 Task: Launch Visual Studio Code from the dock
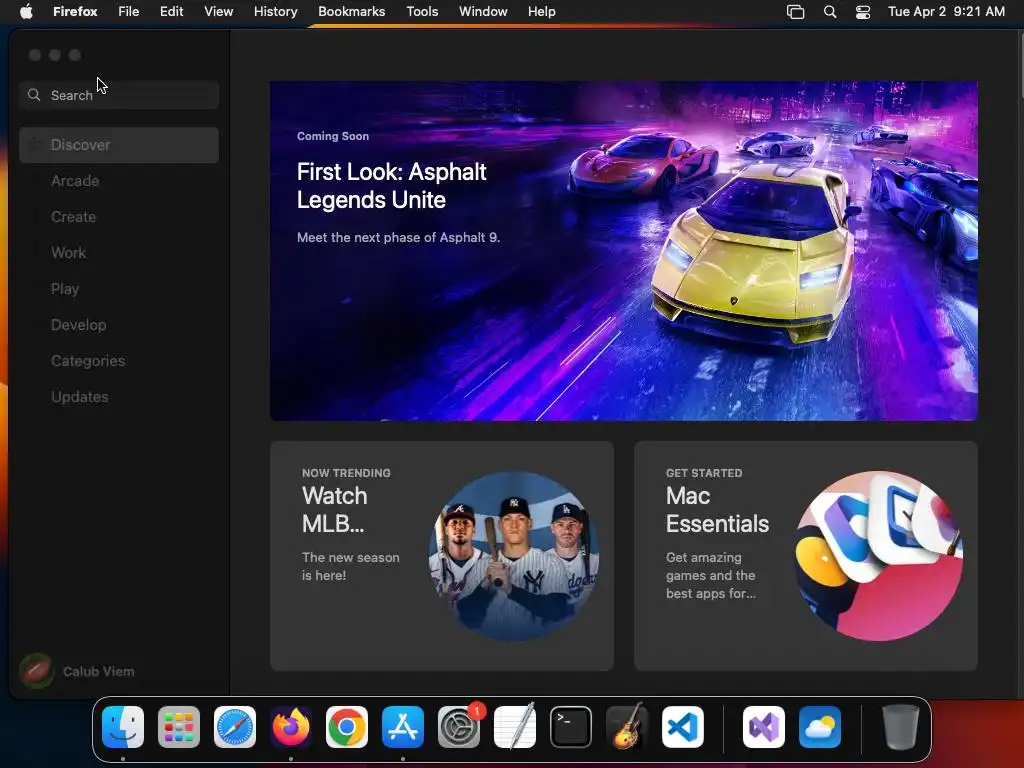pos(683,727)
